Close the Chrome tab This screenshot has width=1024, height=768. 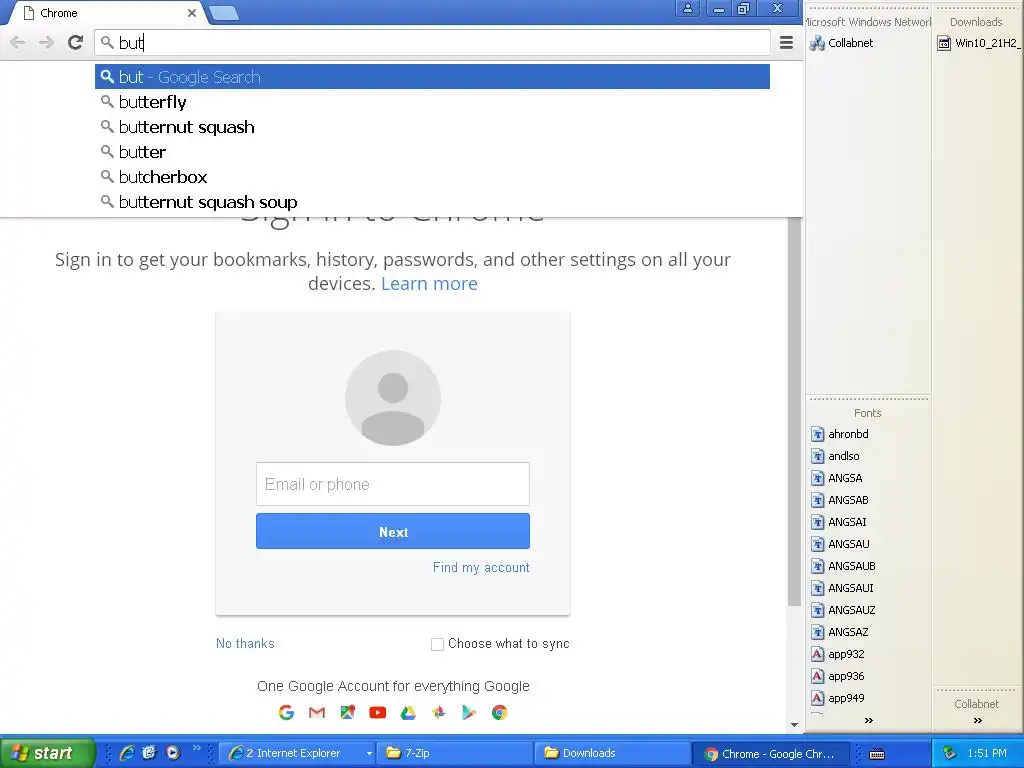click(191, 13)
